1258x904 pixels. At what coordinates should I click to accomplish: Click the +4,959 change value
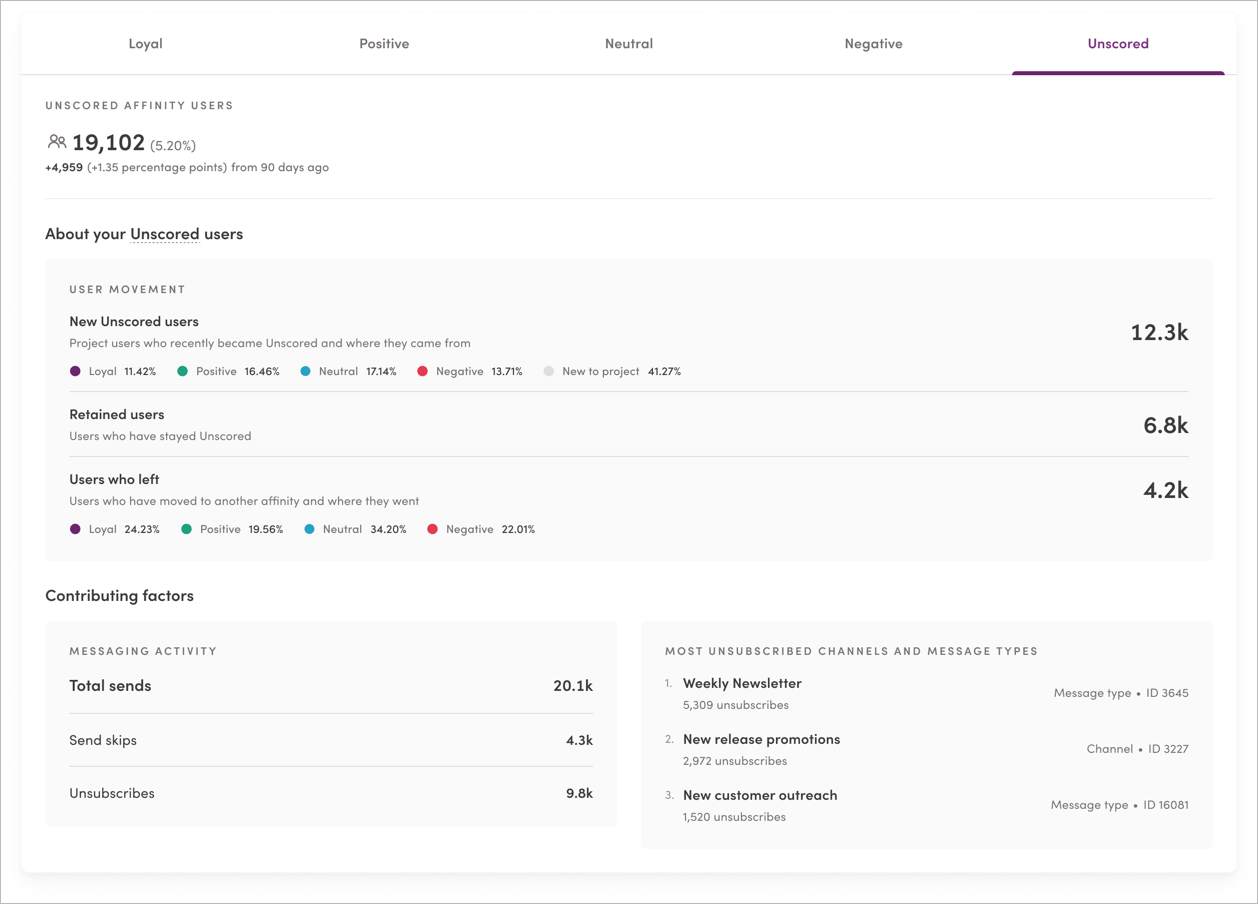64,168
